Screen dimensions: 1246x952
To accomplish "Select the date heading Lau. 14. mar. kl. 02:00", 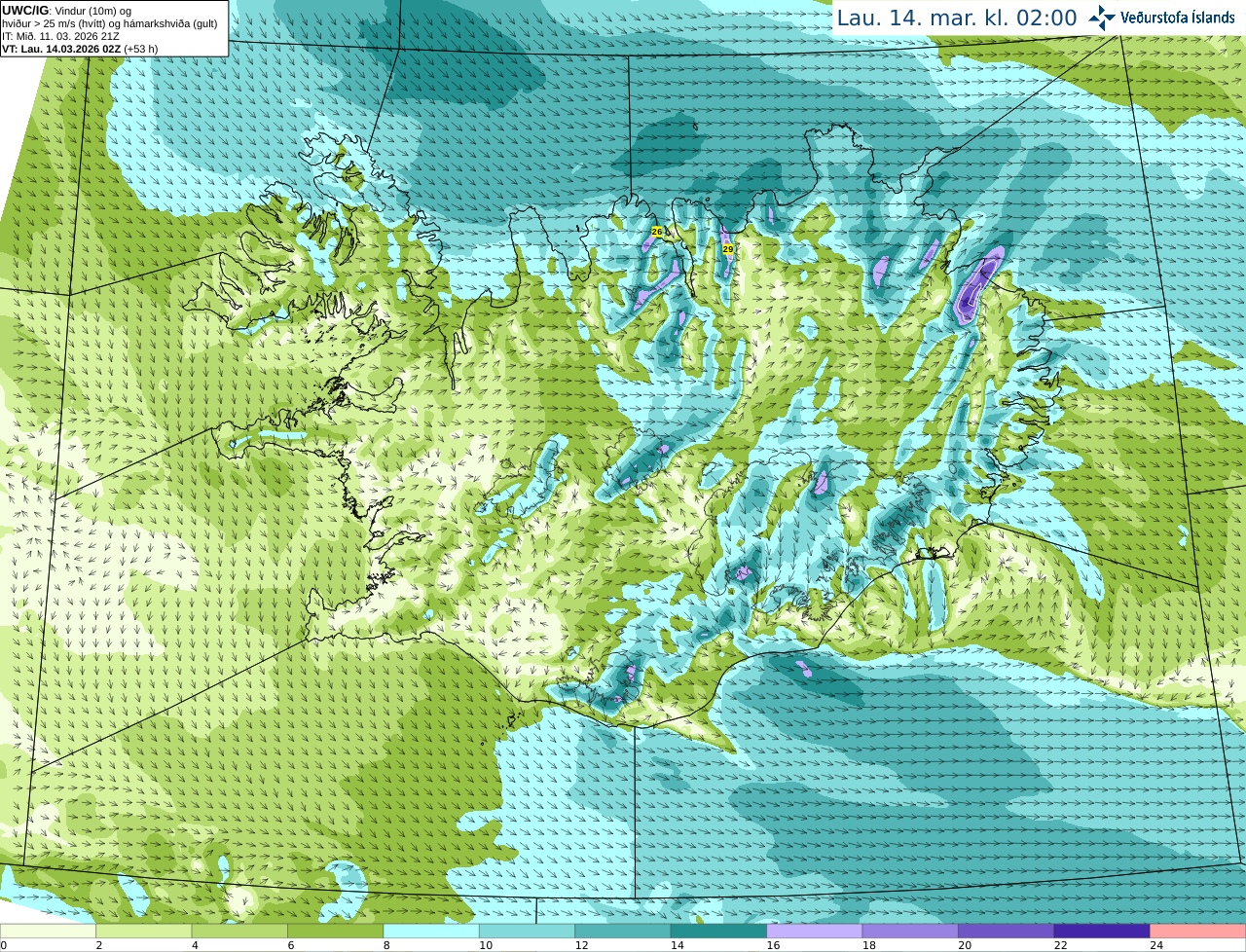I will [x=957, y=18].
